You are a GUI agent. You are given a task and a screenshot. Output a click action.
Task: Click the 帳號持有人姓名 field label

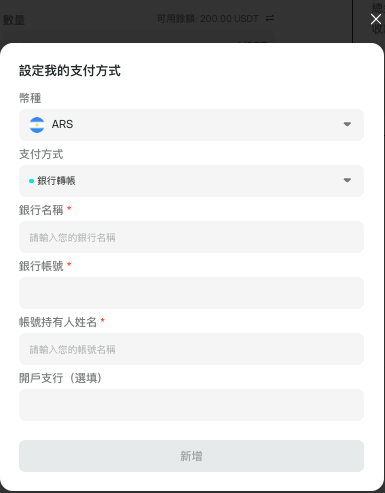[58, 322]
